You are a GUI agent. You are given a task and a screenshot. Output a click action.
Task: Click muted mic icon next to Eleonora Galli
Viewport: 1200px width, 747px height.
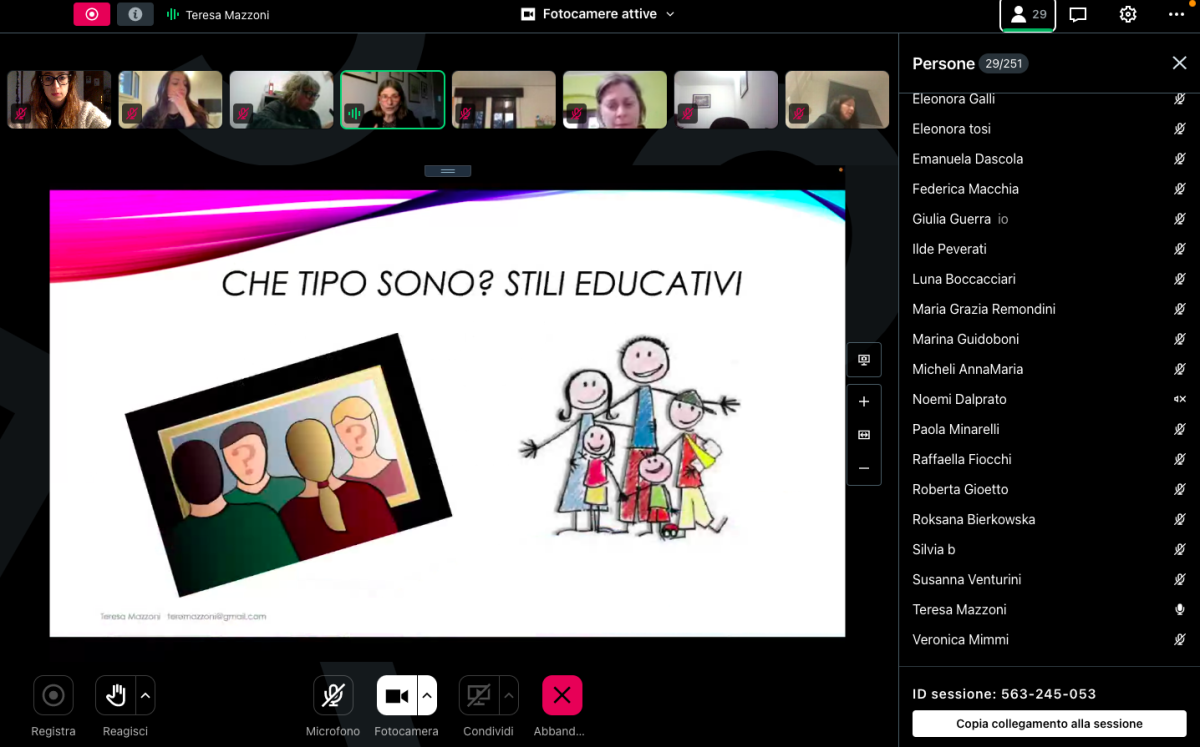pyautogui.click(x=1180, y=99)
